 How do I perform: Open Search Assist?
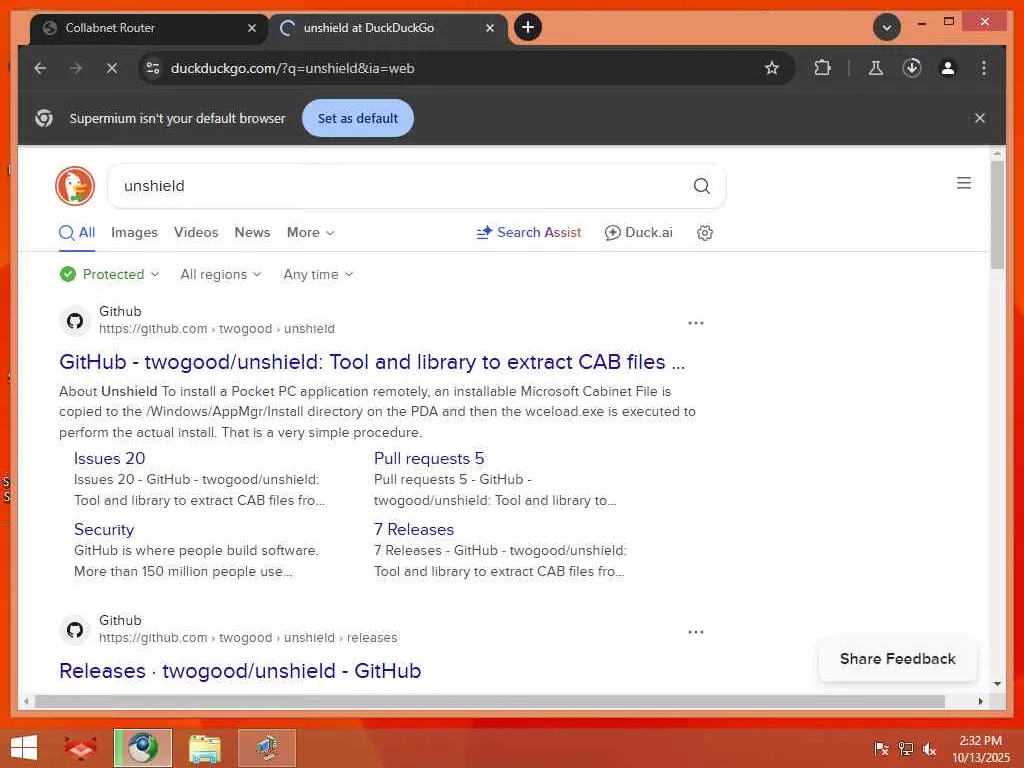(529, 232)
